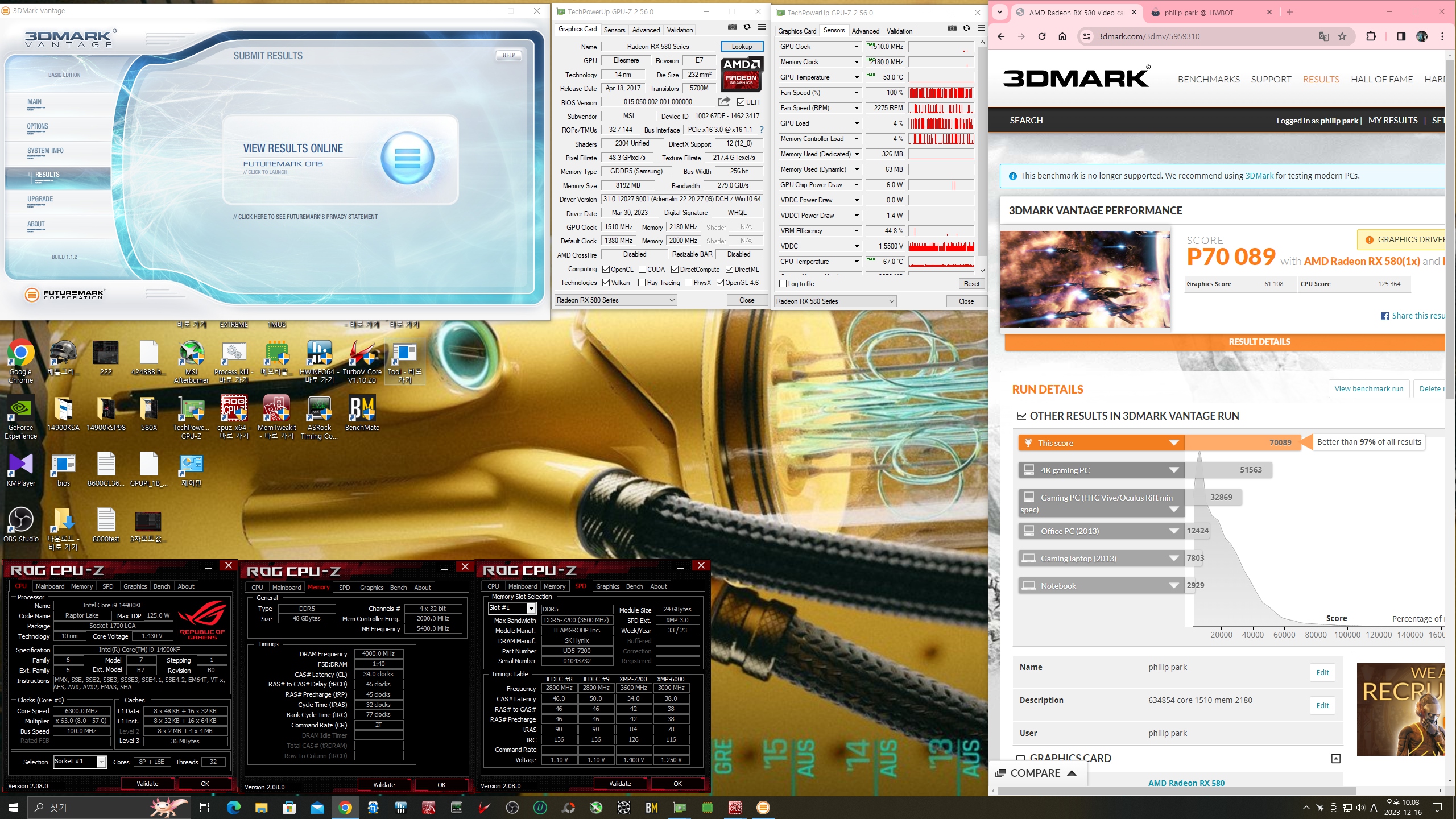Image resolution: width=1456 pixels, height=819 pixels.
Task: Click BIOS export share icon in GPU-Z
Action: tap(724, 102)
